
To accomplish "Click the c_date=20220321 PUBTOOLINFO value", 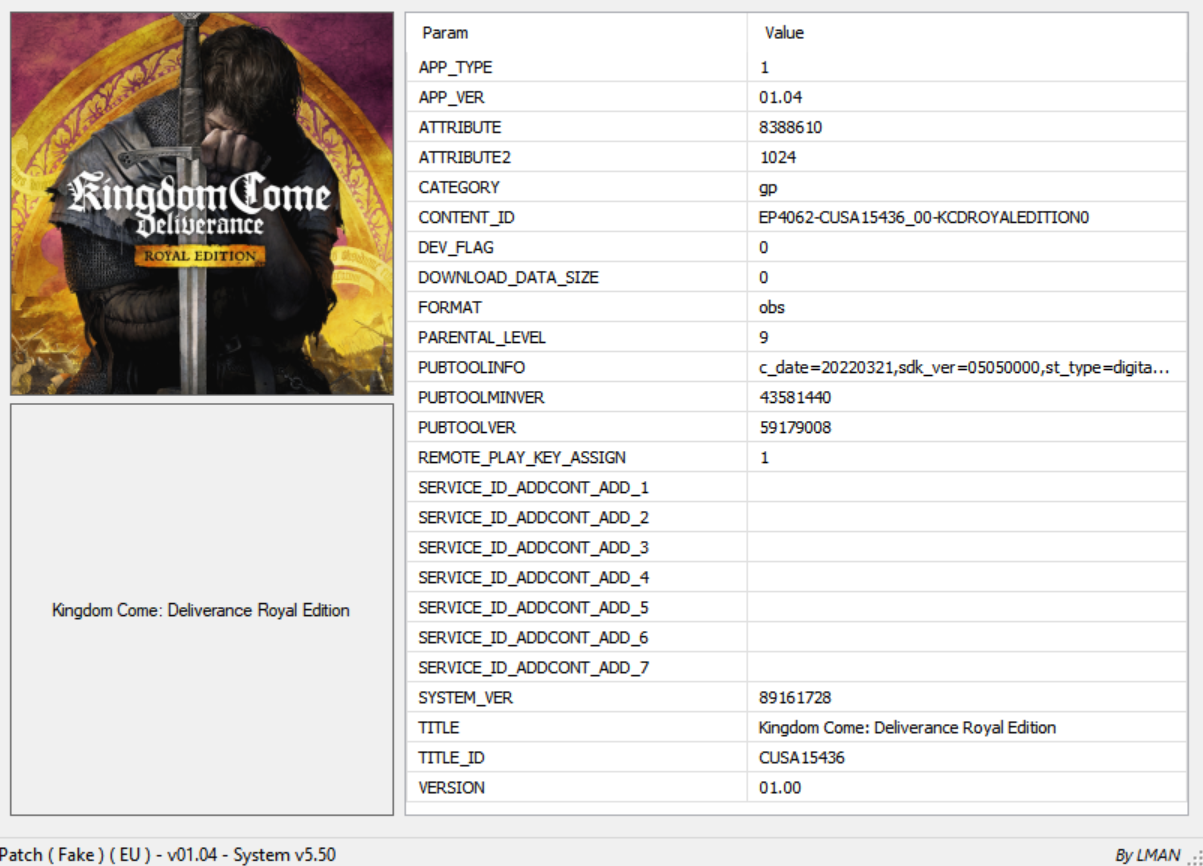I will point(965,367).
